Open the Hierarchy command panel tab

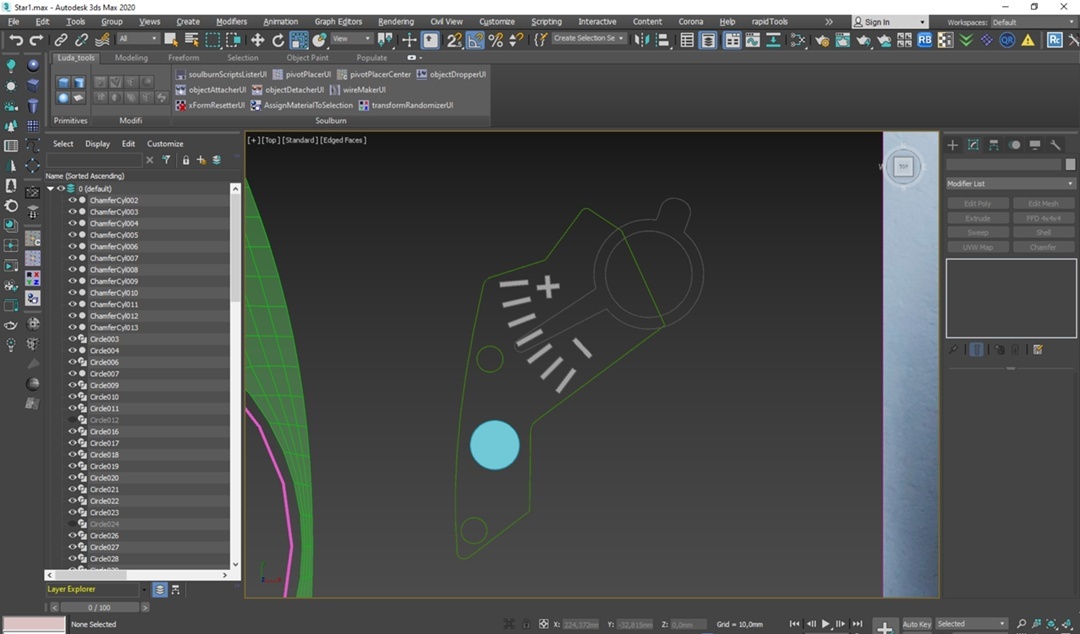point(993,145)
